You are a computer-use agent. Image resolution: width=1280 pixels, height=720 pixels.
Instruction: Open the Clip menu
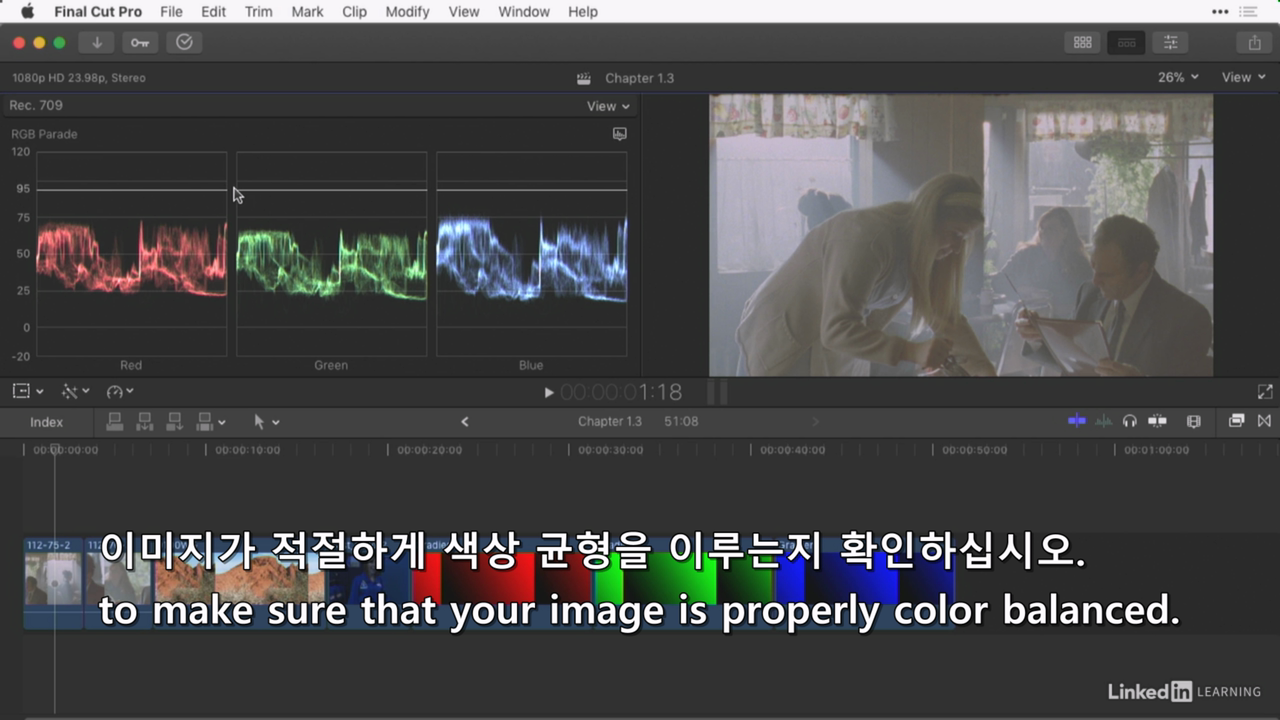point(354,12)
